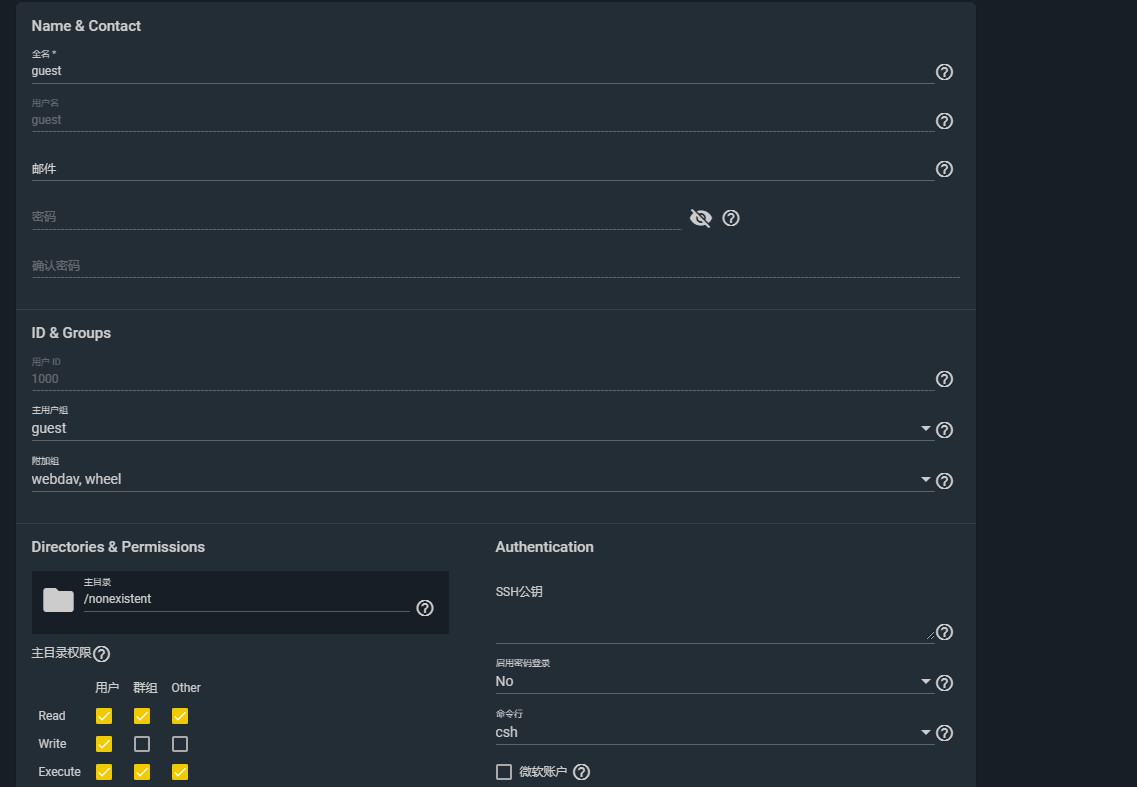Expand primary group dropdown showing guest
The image size is (1137, 787).
[925, 429]
